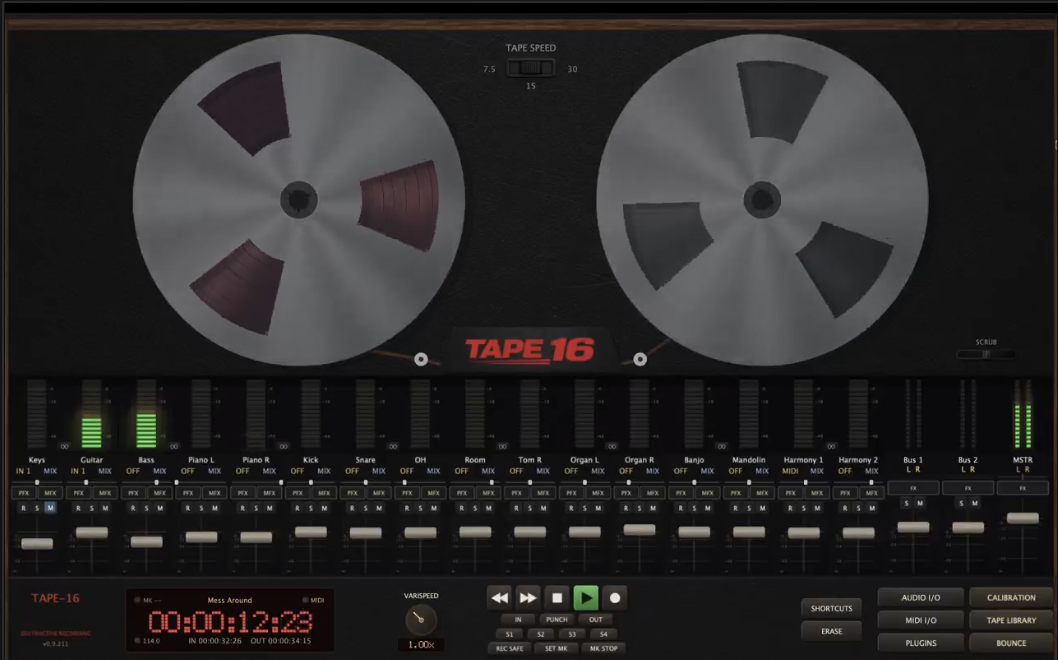Toggle the PUNCH button

557,620
